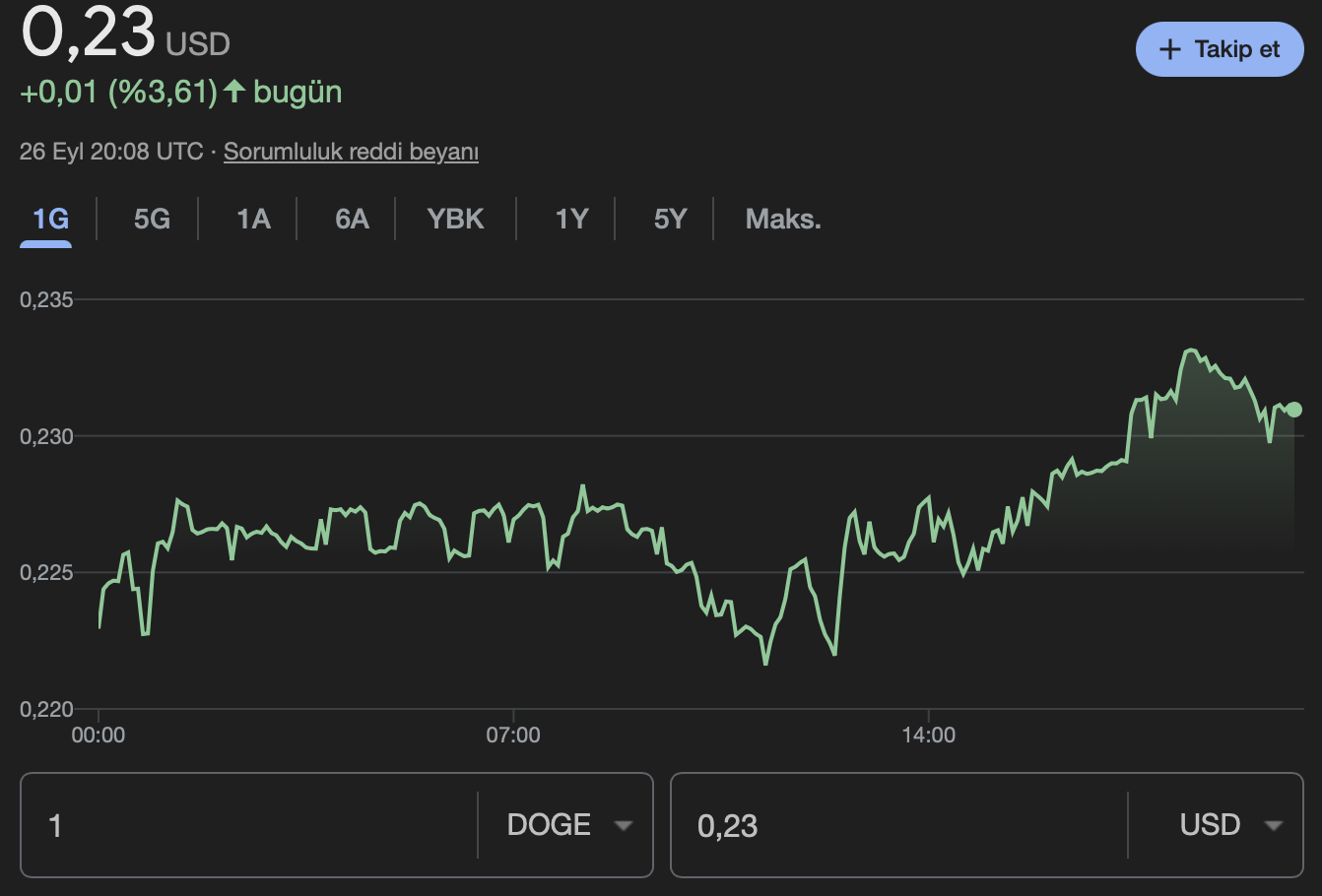Select the 1Y time range tab

click(x=571, y=219)
